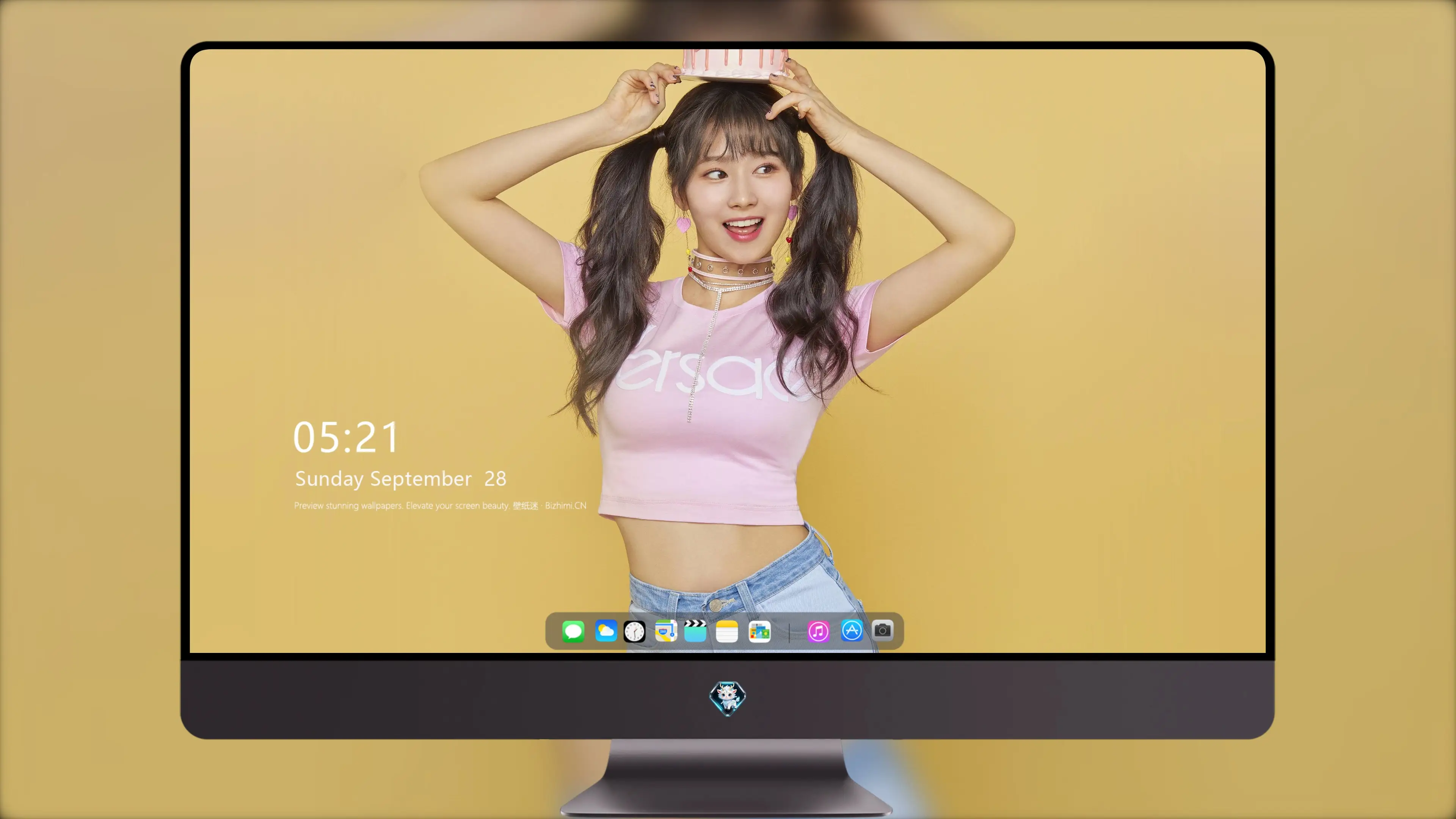The width and height of the screenshot is (1456, 819).
Task: Open the Videos clapperboard app icon
Action: point(695,631)
